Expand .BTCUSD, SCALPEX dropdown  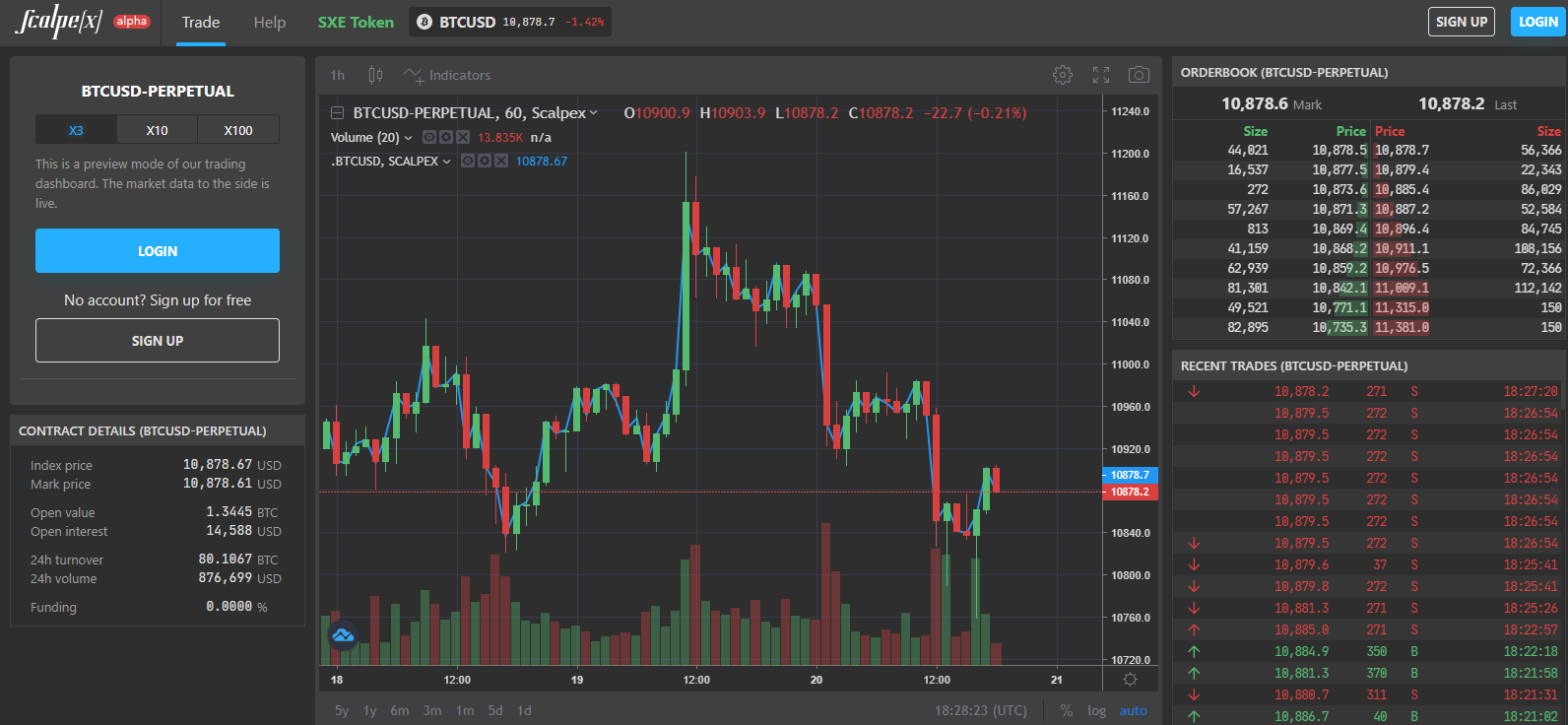click(x=446, y=162)
